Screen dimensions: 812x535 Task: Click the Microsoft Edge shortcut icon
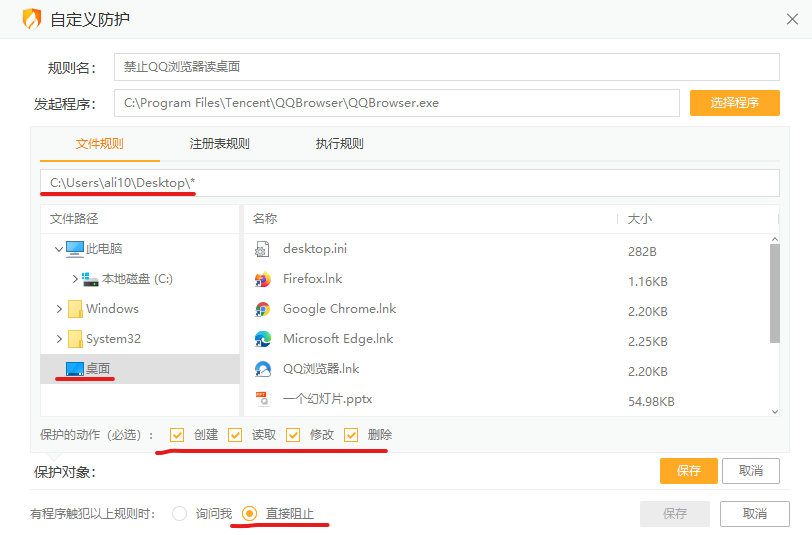(x=263, y=339)
